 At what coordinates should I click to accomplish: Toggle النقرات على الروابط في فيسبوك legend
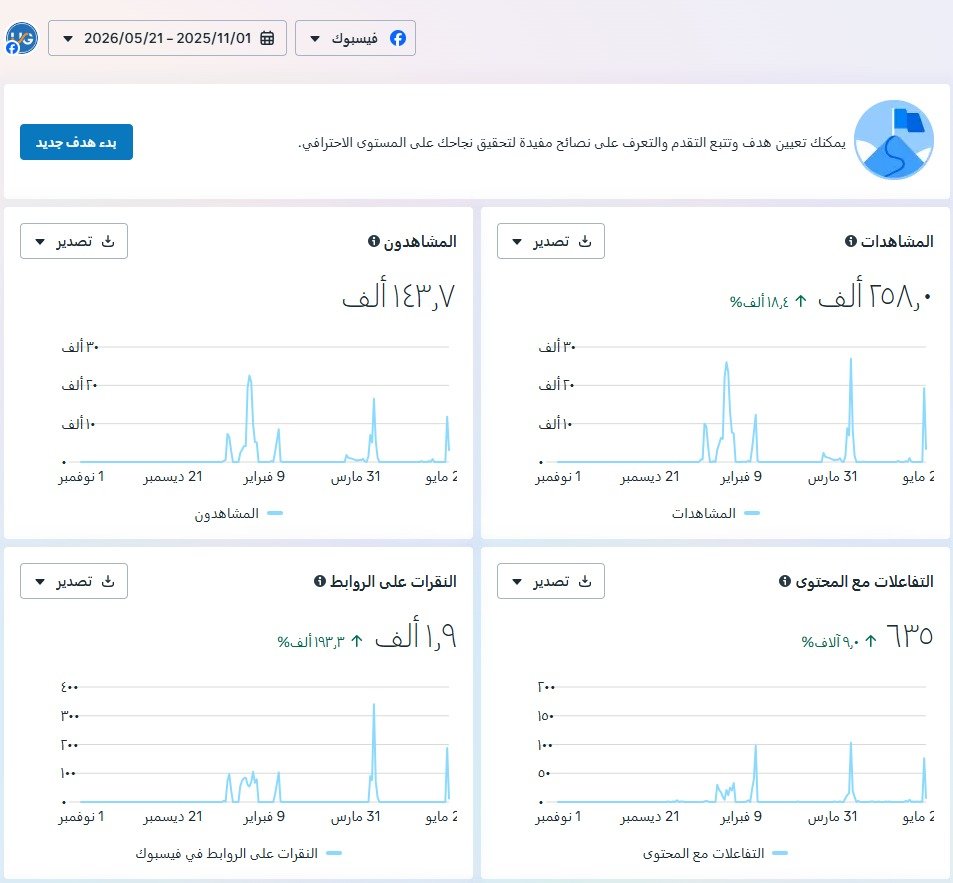(x=238, y=854)
